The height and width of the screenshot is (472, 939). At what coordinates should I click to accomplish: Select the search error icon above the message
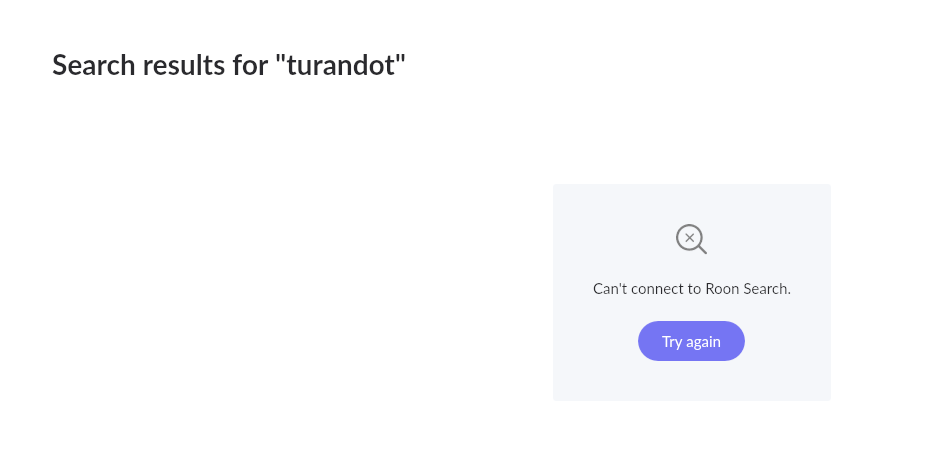[x=691, y=239]
